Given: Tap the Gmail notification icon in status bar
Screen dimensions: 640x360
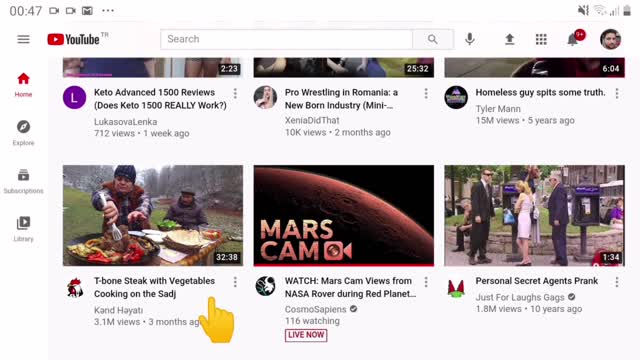Looking at the screenshot, I should click(x=87, y=11).
